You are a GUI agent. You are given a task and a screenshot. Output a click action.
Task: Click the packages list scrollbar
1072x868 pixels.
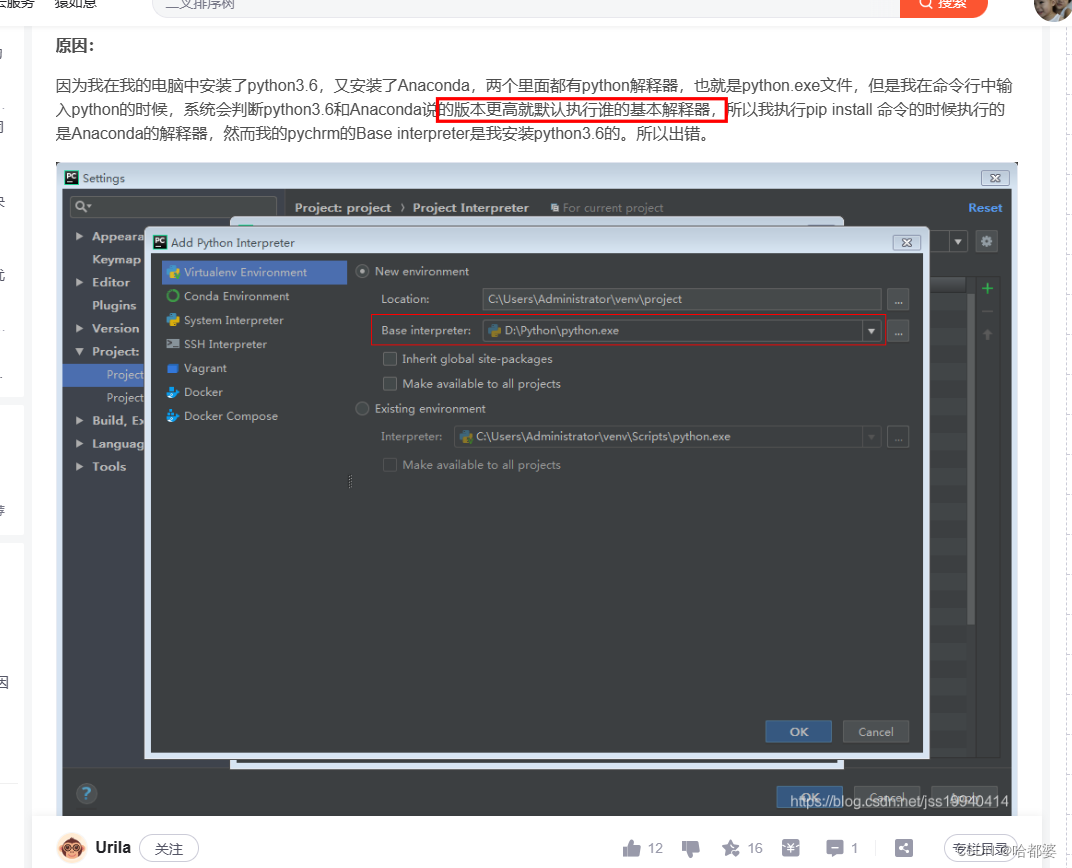971,458
